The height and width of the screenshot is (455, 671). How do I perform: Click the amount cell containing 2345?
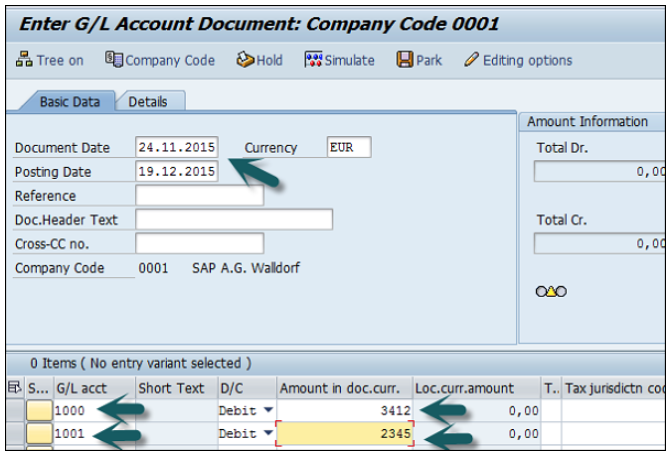[346, 433]
